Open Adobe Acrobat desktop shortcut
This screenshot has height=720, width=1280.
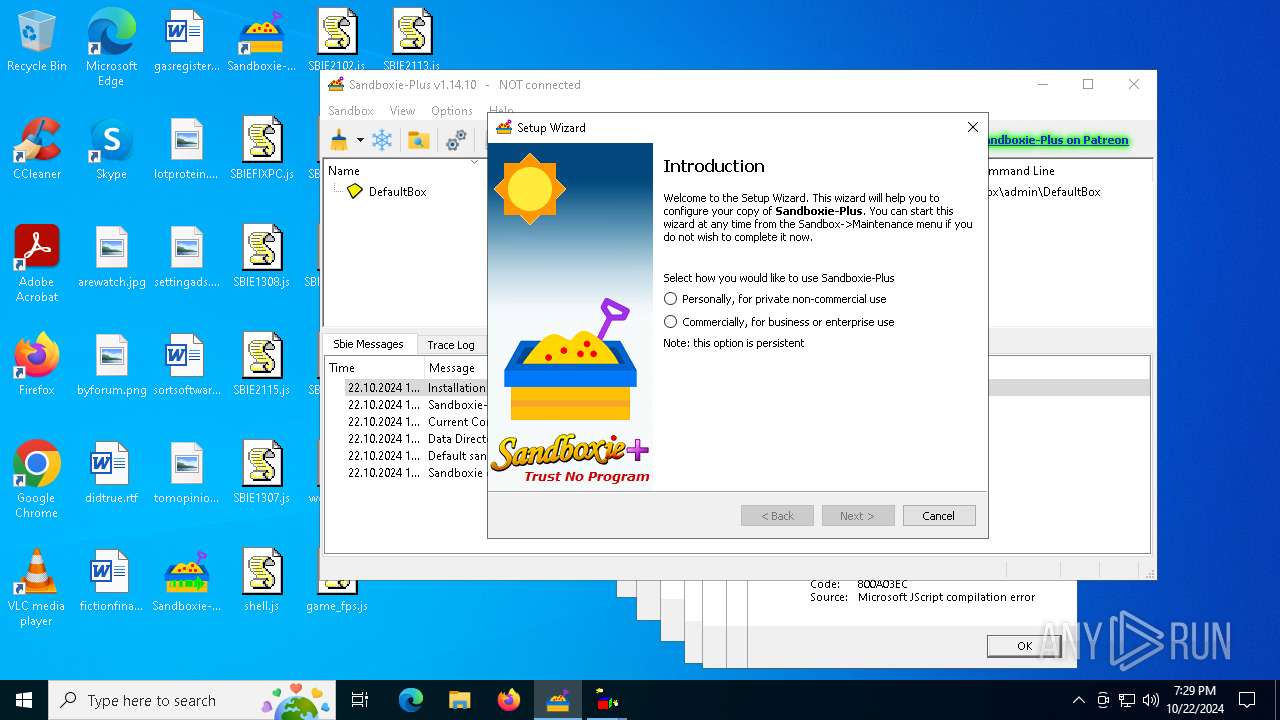pos(37,264)
